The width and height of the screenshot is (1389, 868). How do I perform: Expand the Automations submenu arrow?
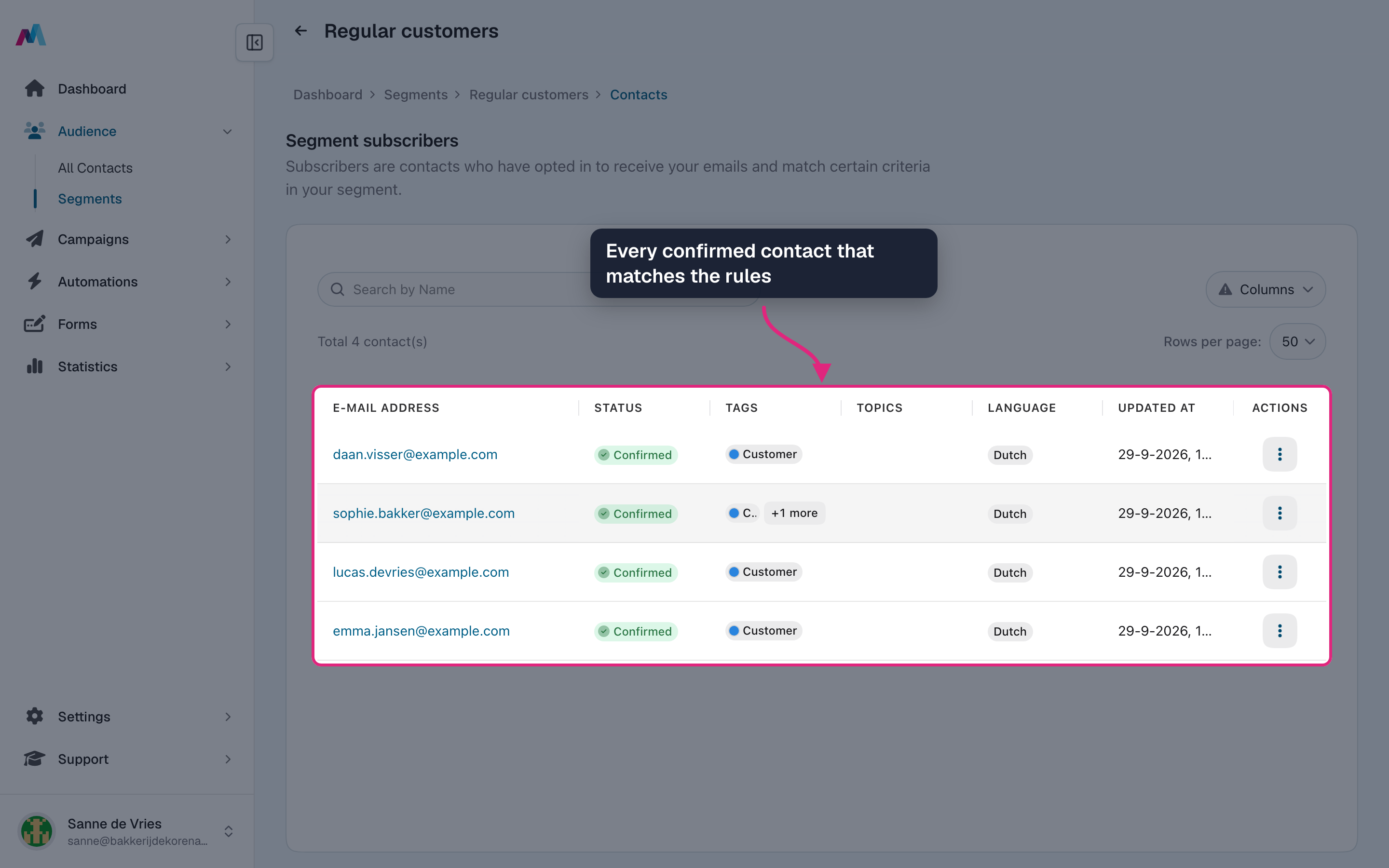click(228, 282)
